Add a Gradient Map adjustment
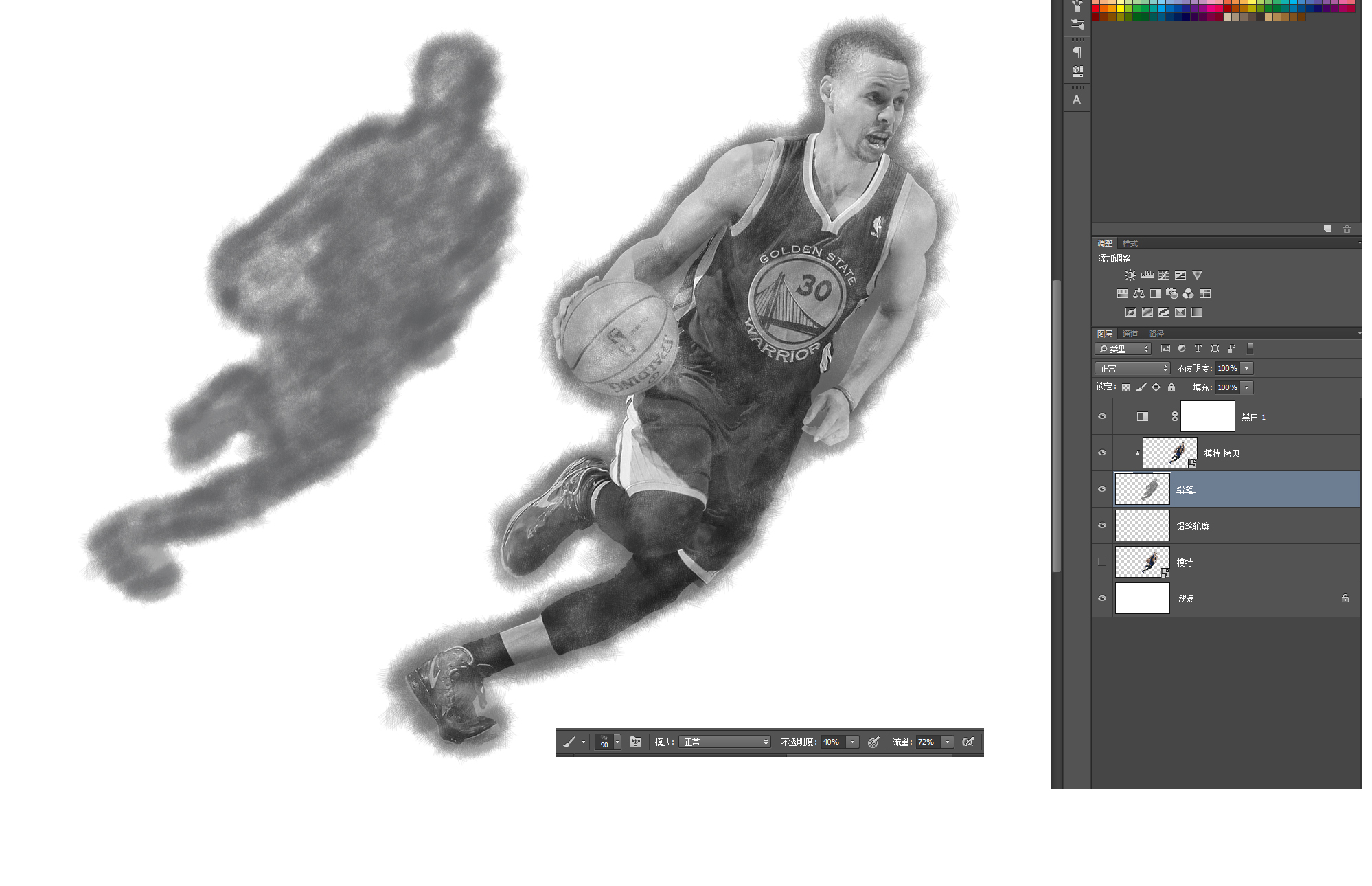This screenshot has width=1372, height=886. point(1197,313)
